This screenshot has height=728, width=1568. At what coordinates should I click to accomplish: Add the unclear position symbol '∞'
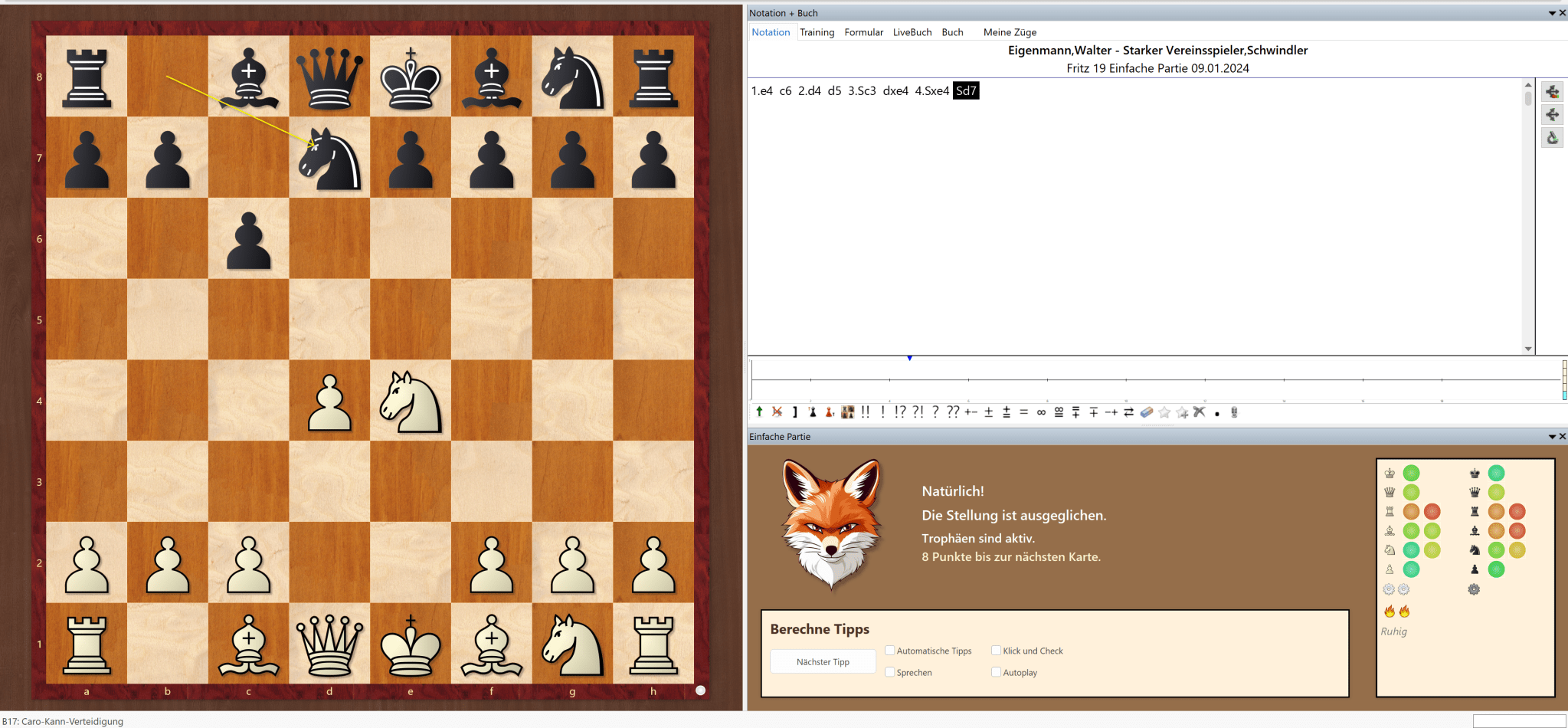point(1041,412)
